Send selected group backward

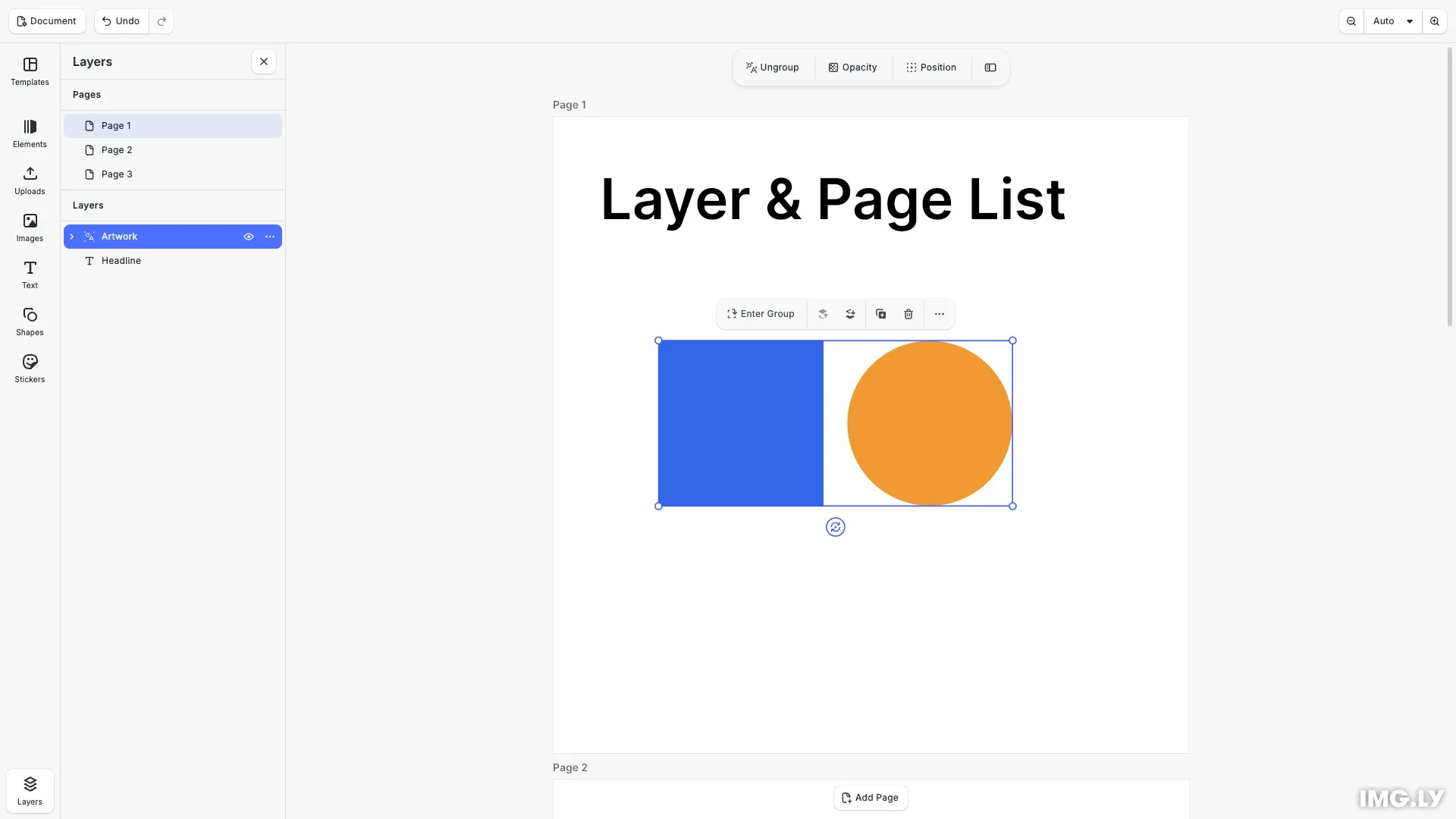[x=850, y=314]
